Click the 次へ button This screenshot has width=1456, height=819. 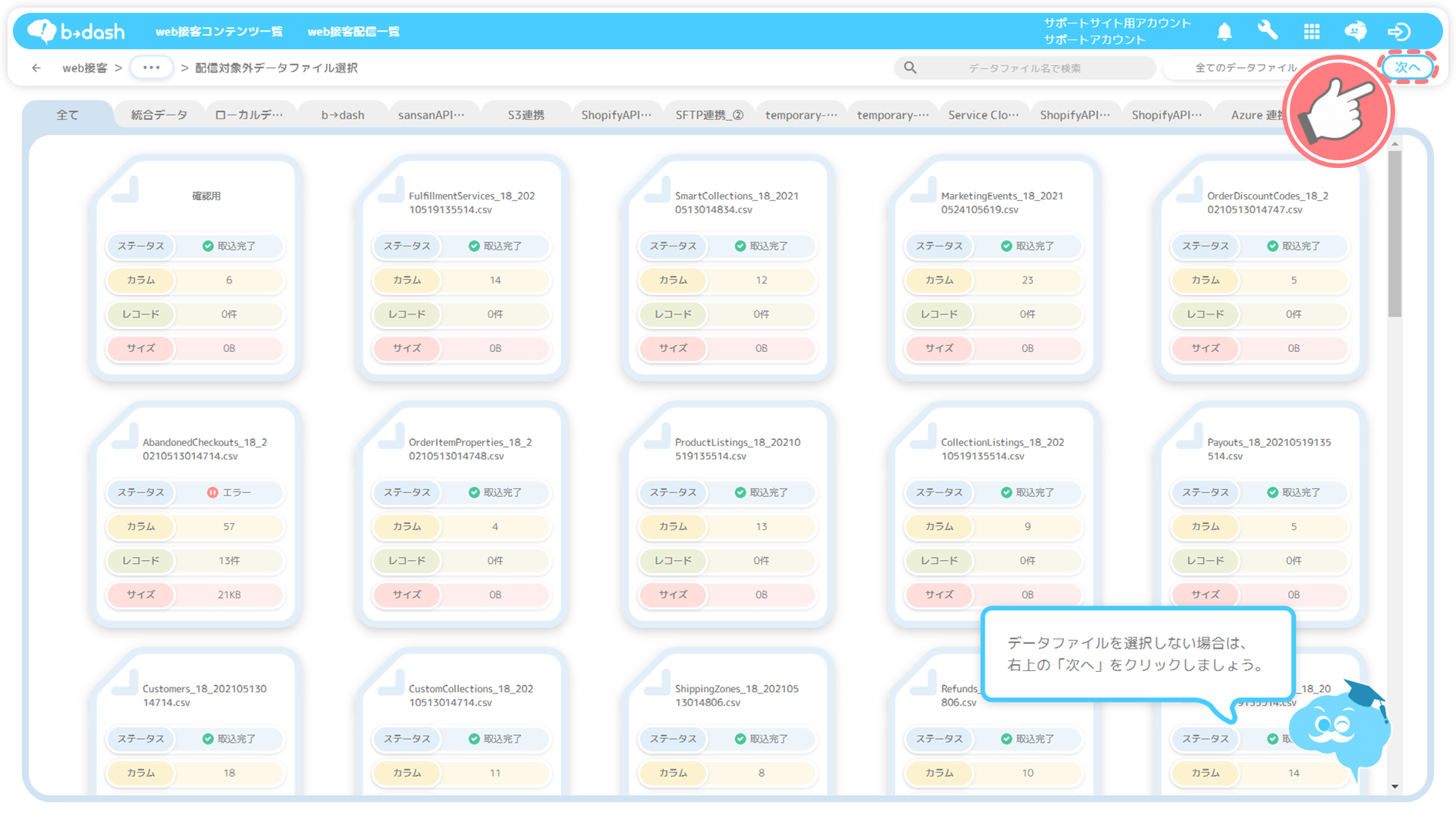point(1407,68)
